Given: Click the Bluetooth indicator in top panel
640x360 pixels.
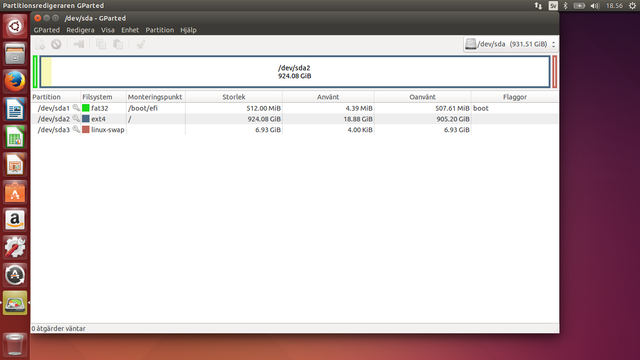Looking at the screenshot, I should pyautogui.click(x=565, y=5).
